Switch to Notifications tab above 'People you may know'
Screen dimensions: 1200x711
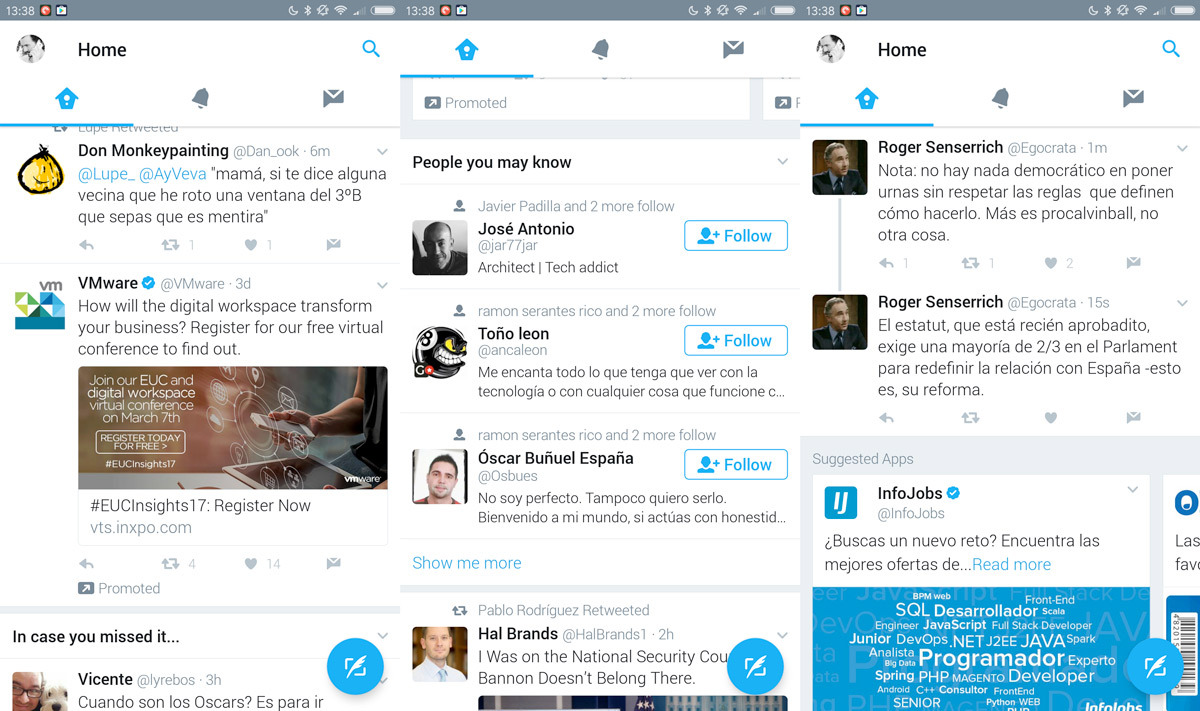pos(600,50)
